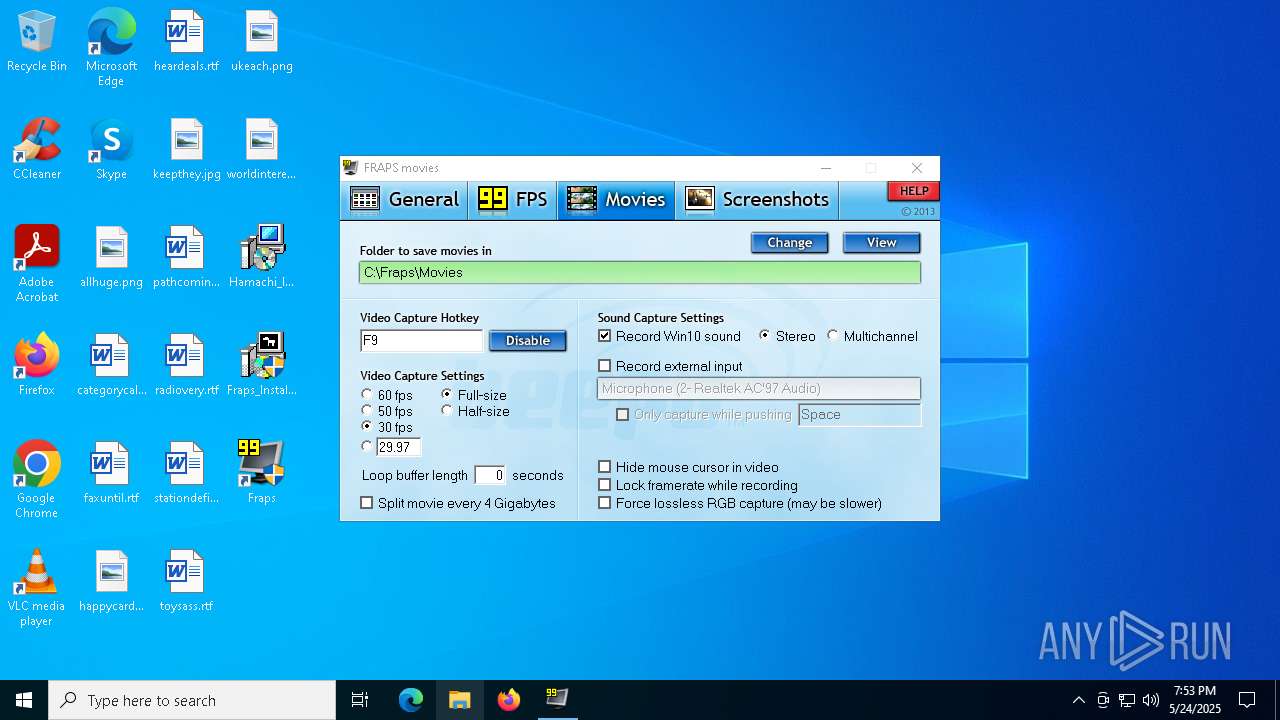Show hidden icons in system tray

[1078, 700]
